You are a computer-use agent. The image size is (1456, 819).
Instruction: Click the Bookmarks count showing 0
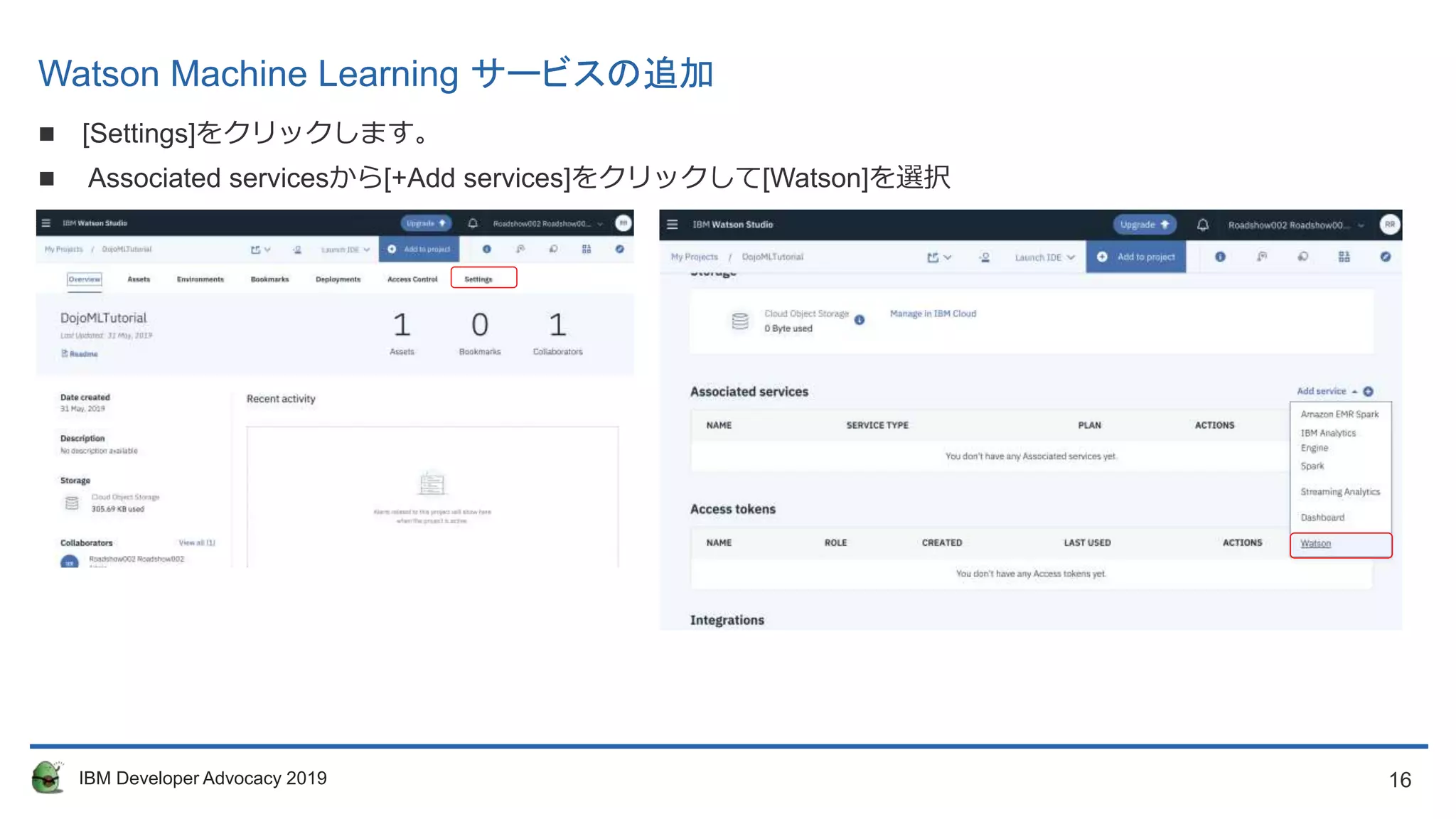click(480, 326)
